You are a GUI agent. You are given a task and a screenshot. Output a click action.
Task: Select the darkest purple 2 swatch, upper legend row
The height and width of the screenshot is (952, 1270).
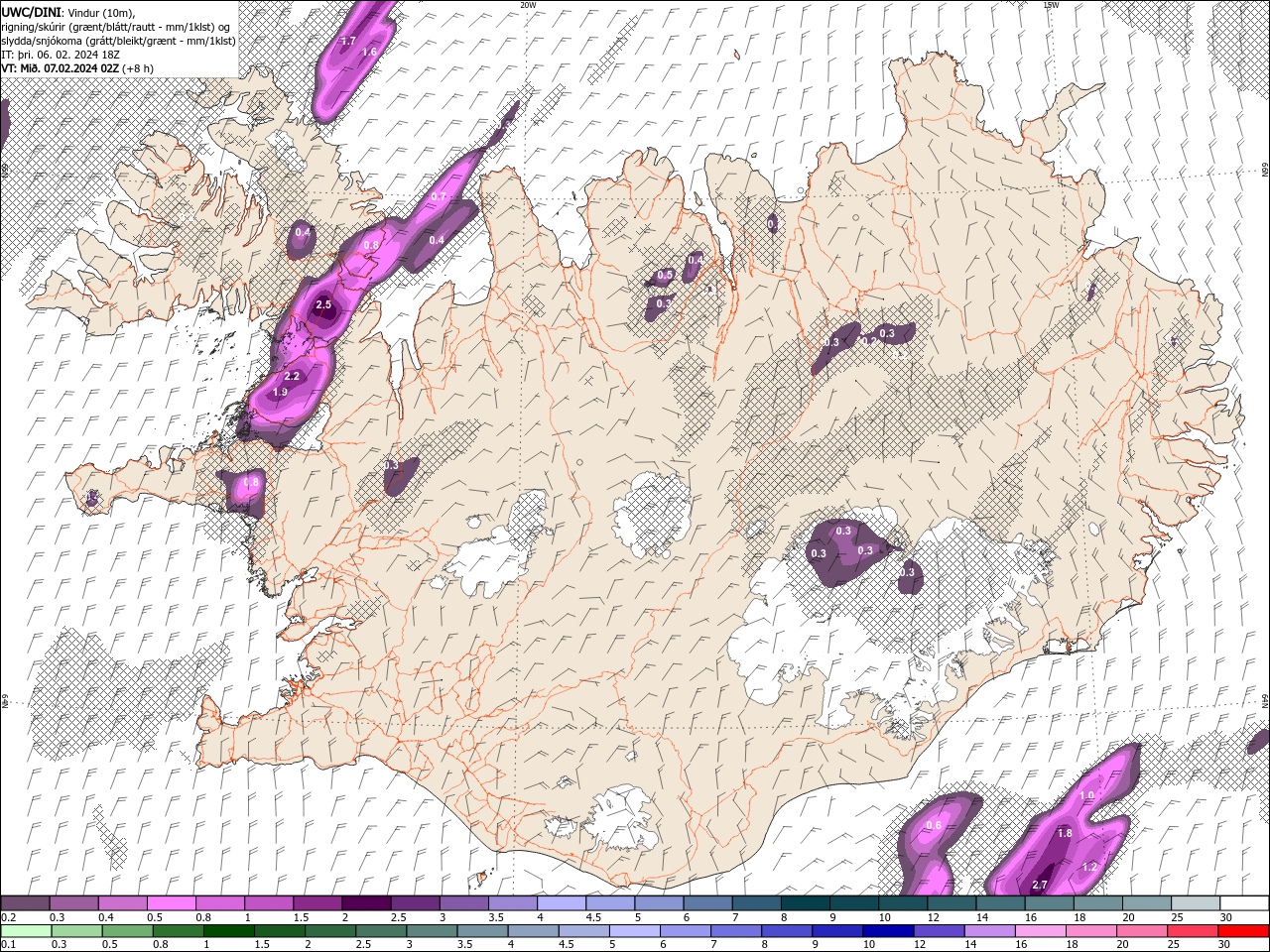366,903
